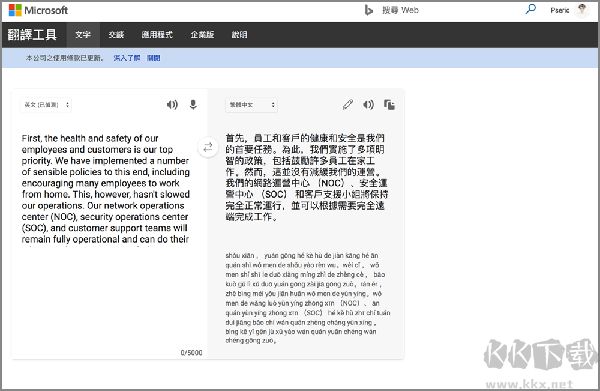Screen dimensions: 600x391
Task: Select the 文字 tab
Action: 83,35
